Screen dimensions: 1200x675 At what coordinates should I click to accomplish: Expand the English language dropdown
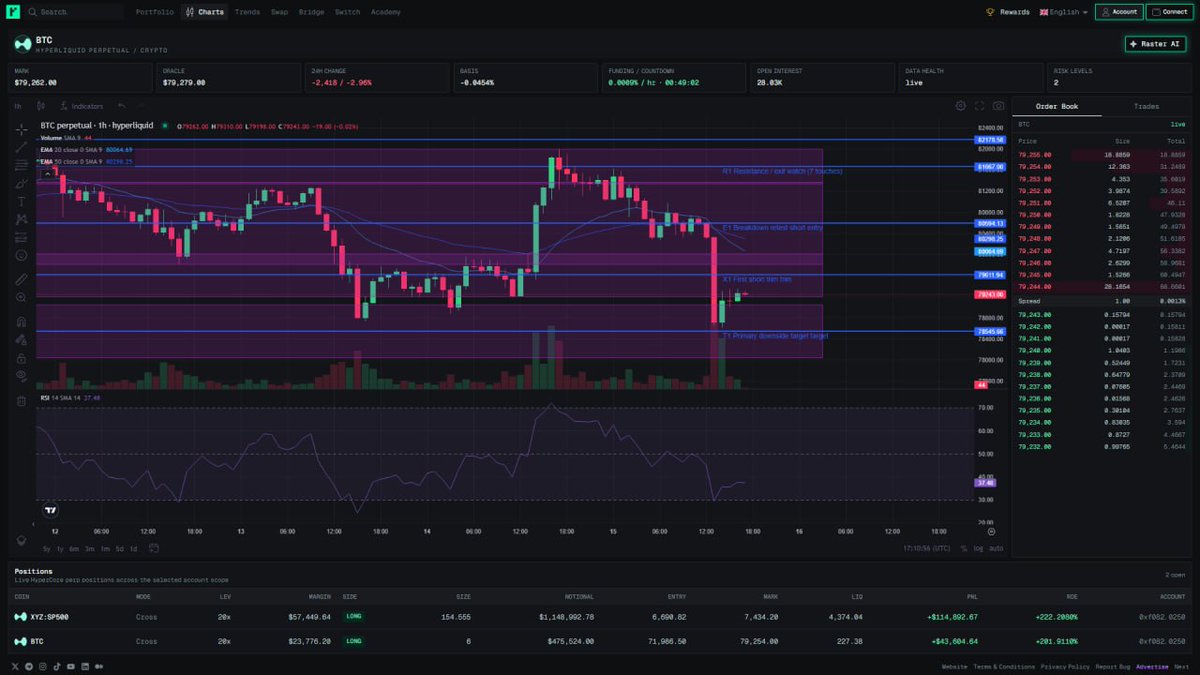tap(1063, 12)
